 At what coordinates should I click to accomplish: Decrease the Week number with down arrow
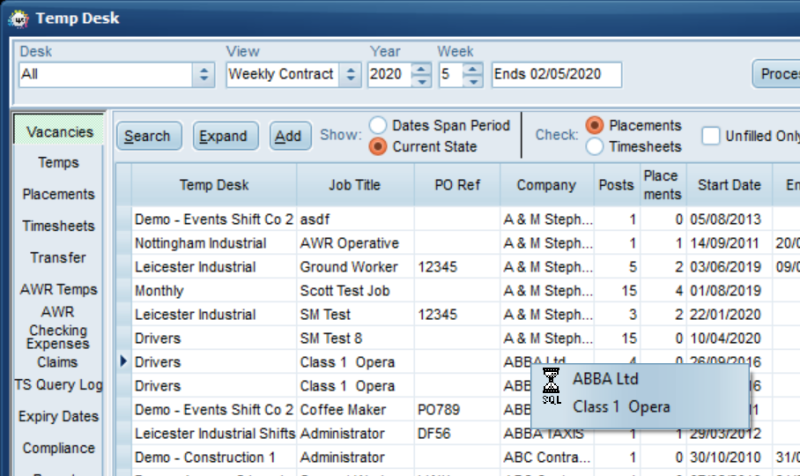pyautogui.click(x=473, y=81)
